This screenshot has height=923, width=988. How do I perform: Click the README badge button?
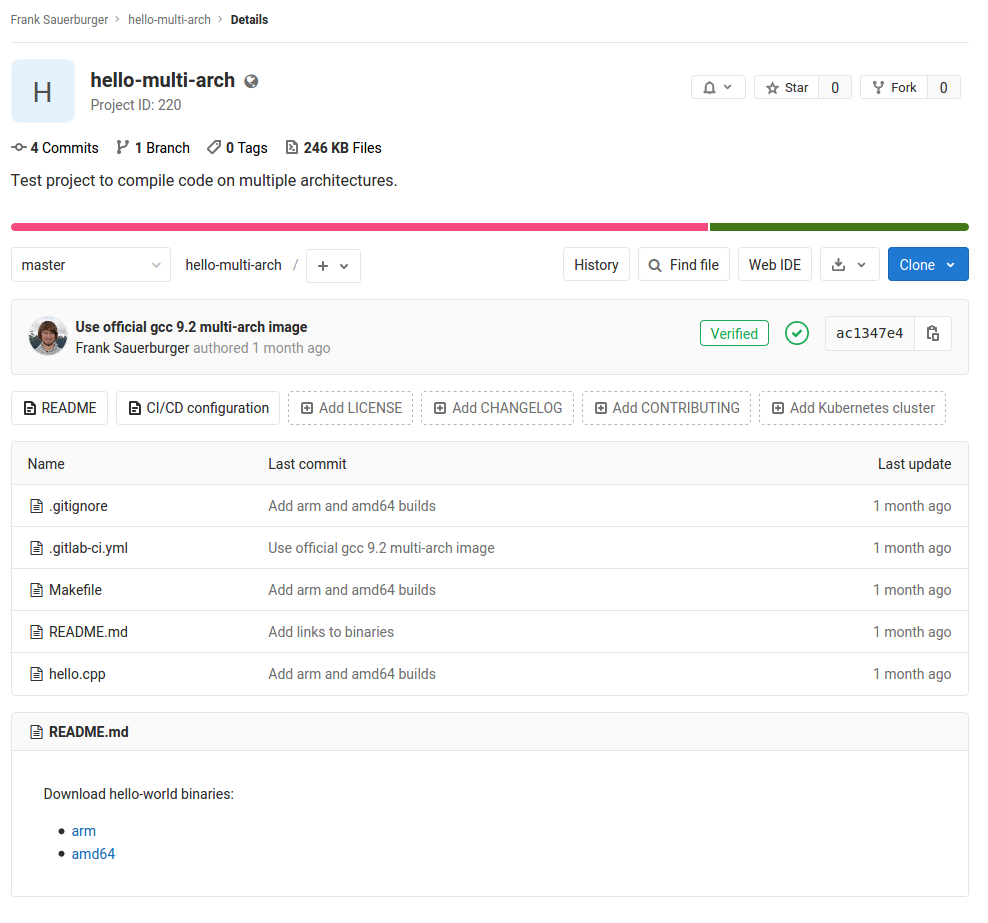pos(59,408)
